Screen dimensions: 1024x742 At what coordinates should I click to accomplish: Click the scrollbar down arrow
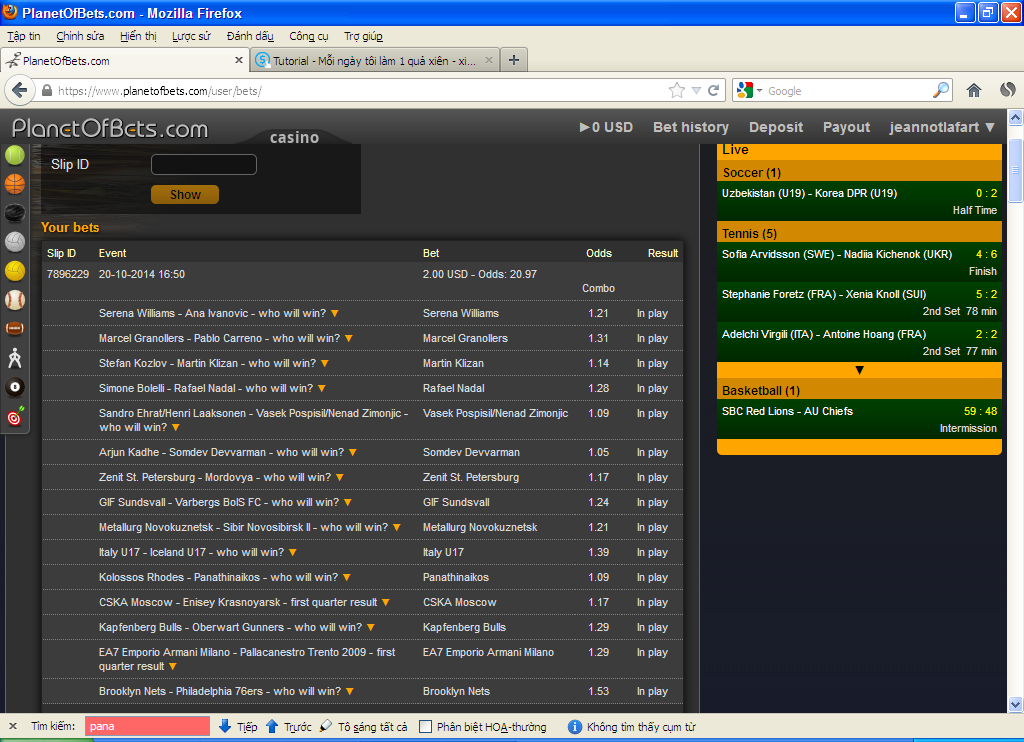1016,705
